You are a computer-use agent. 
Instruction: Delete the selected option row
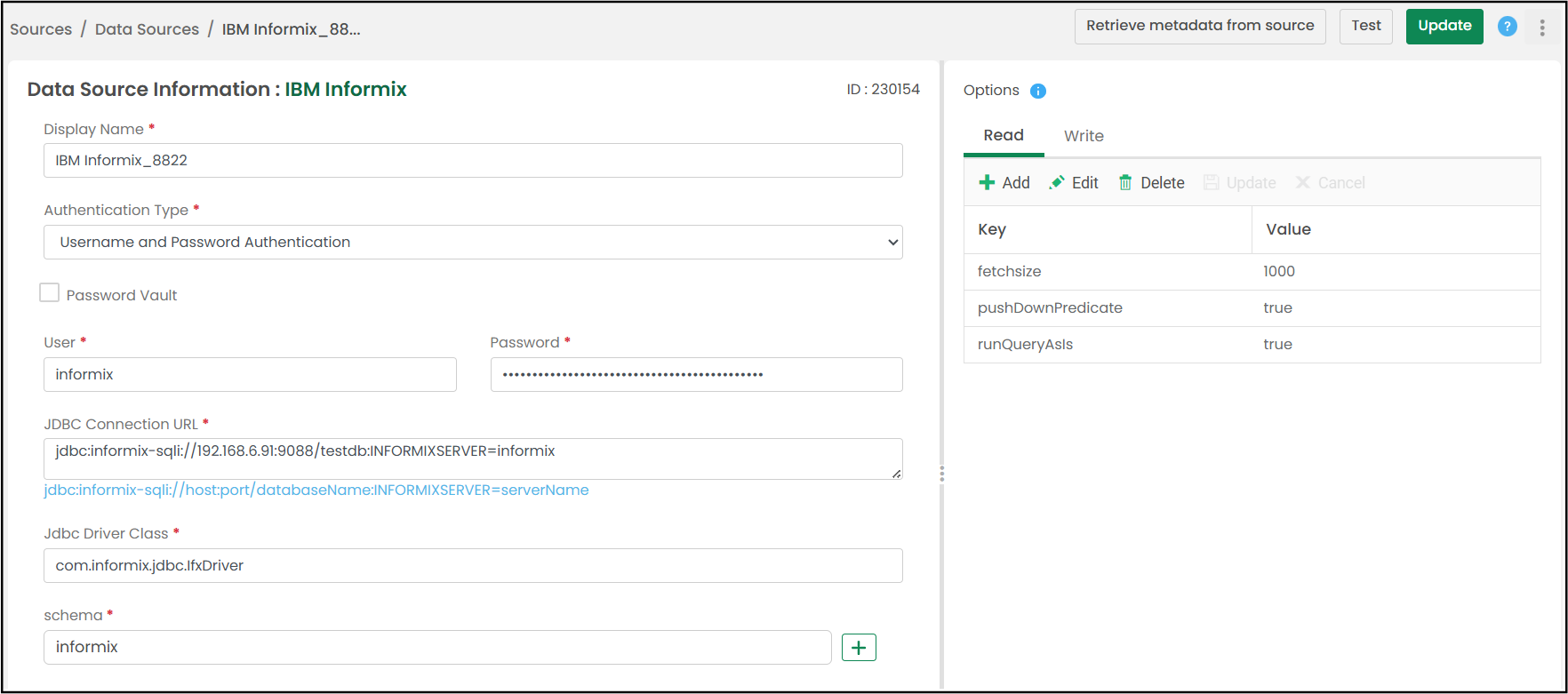pyautogui.click(x=1151, y=183)
